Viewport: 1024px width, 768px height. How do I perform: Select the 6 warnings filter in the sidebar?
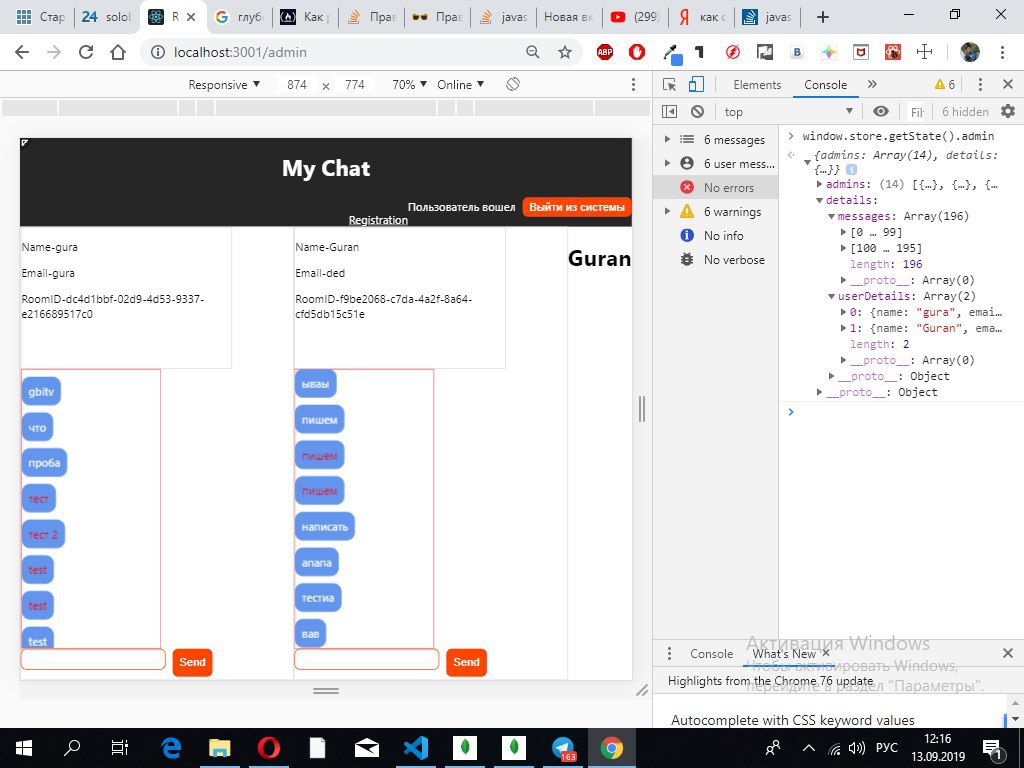tap(732, 212)
